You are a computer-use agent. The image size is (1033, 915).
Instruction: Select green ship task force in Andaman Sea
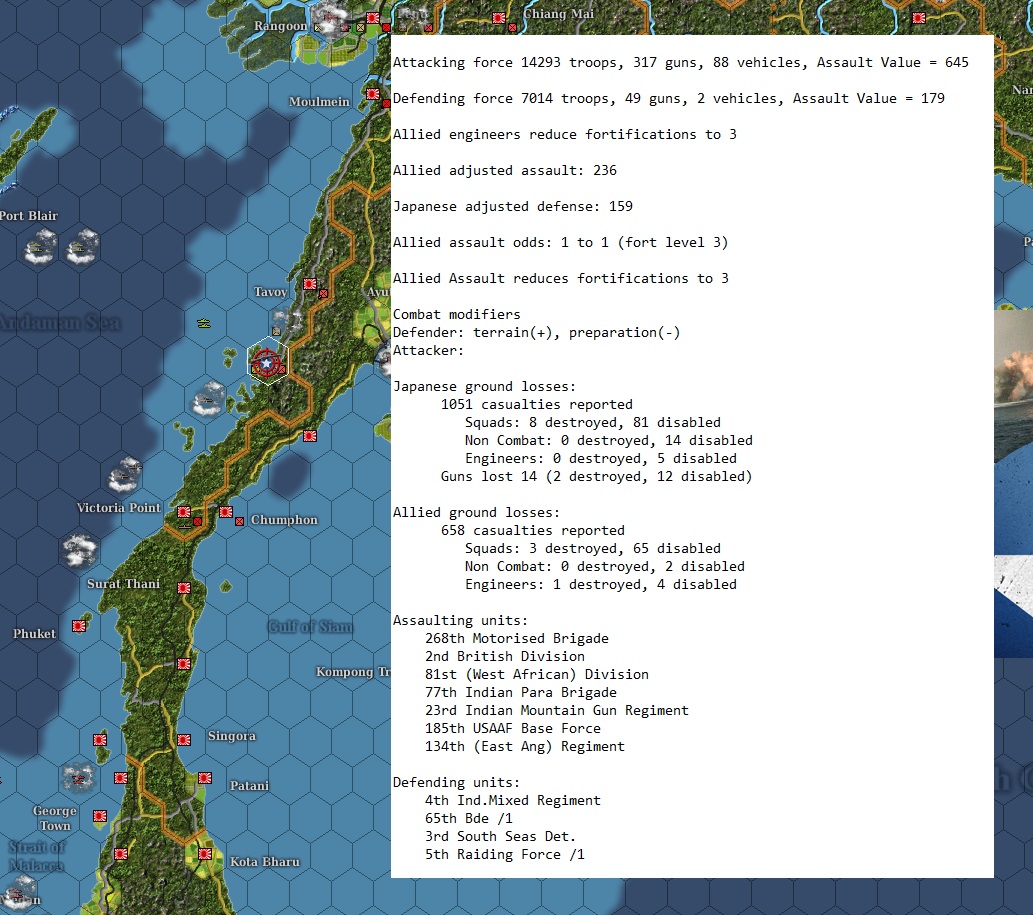(204, 323)
